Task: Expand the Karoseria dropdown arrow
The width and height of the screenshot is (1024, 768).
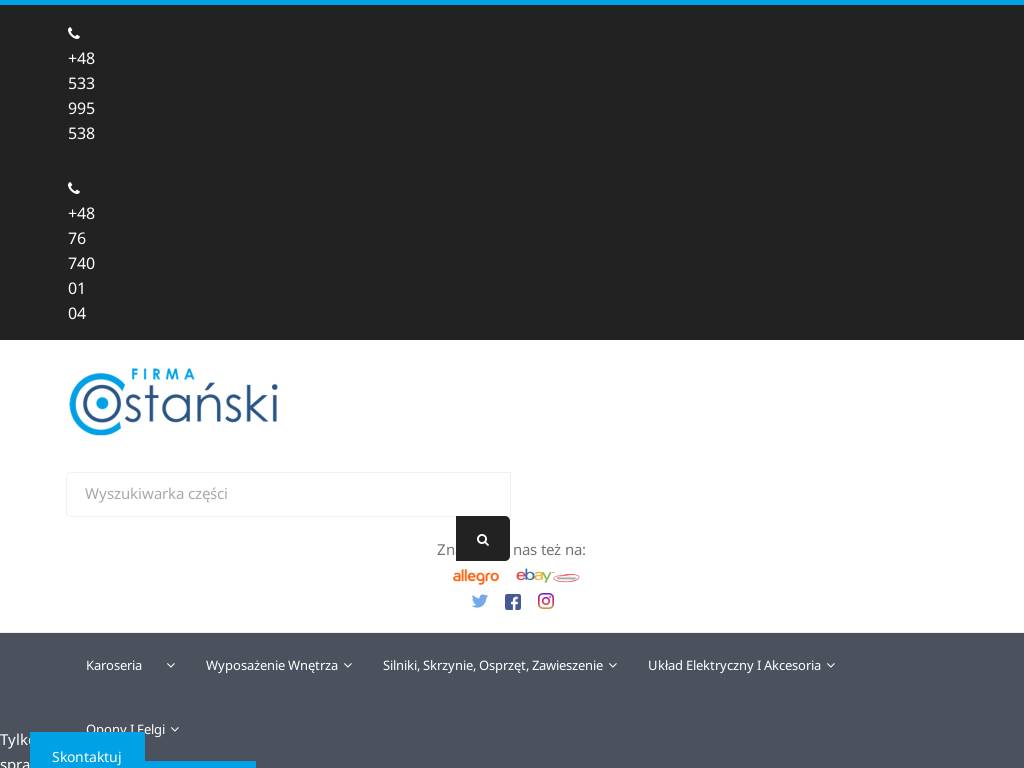Action: pyautogui.click(x=171, y=665)
